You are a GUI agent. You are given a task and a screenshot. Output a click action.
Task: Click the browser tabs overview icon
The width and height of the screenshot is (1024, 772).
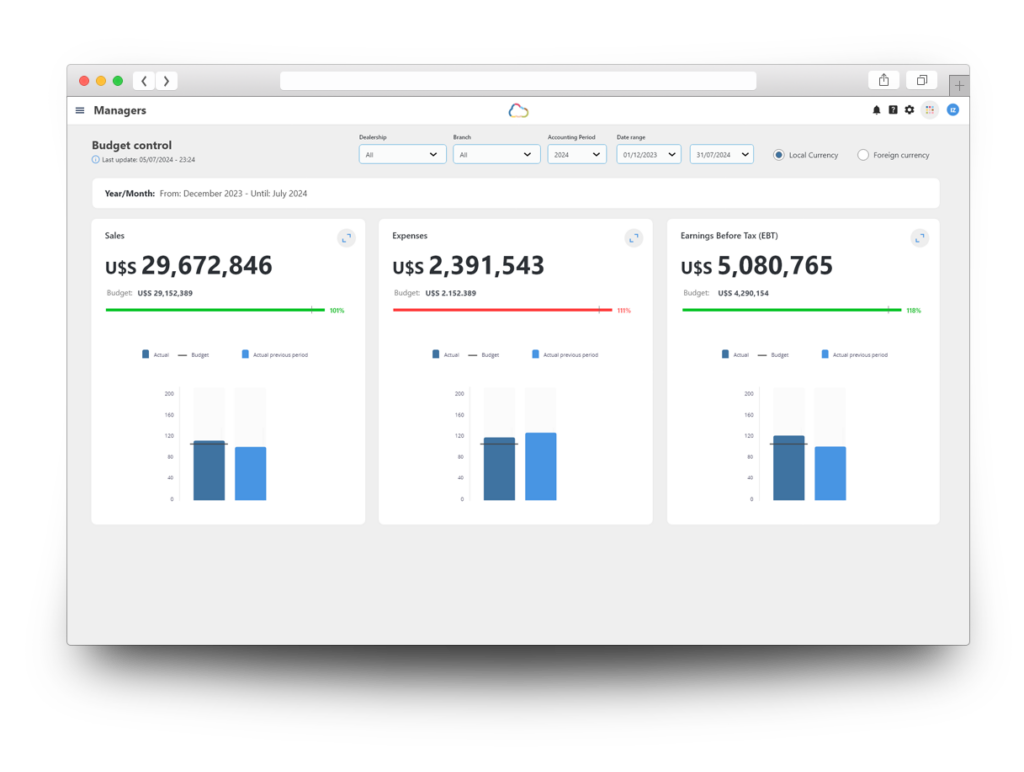coord(921,80)
